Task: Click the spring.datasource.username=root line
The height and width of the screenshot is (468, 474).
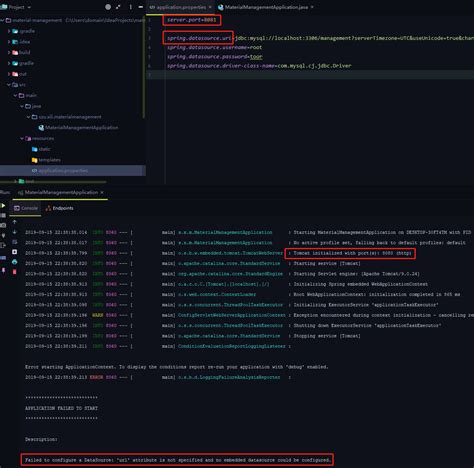Action: coord(214,47)
